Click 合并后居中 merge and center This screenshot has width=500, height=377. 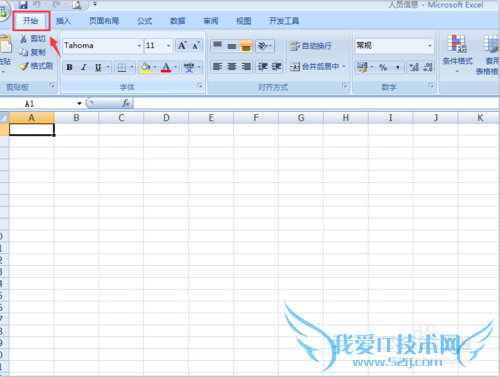click(x=314, y=67)
